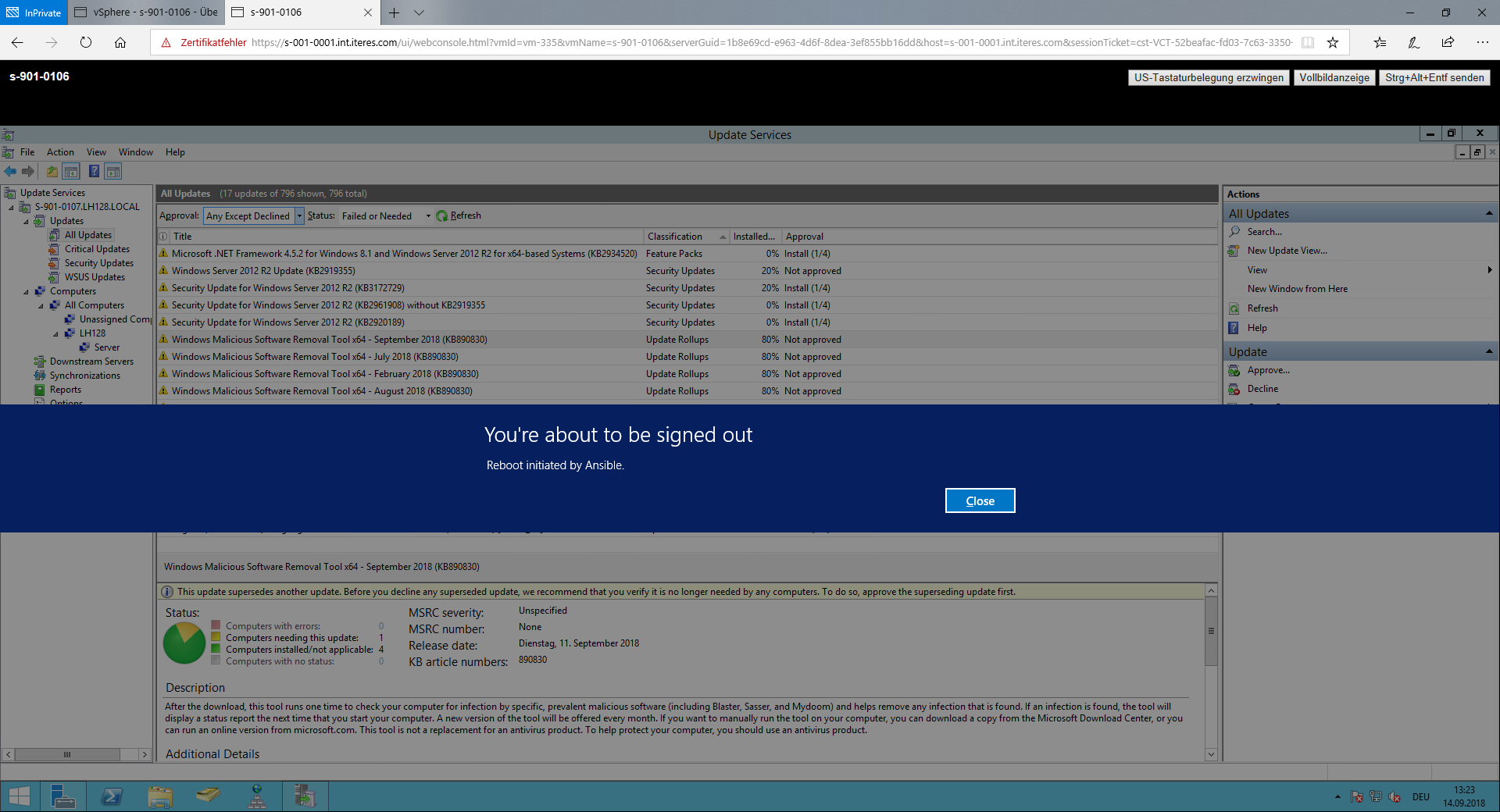The width and height of the screenshot is (1500, 812).
Task: Select Security Updates in tree
Action: coord(99,264)
